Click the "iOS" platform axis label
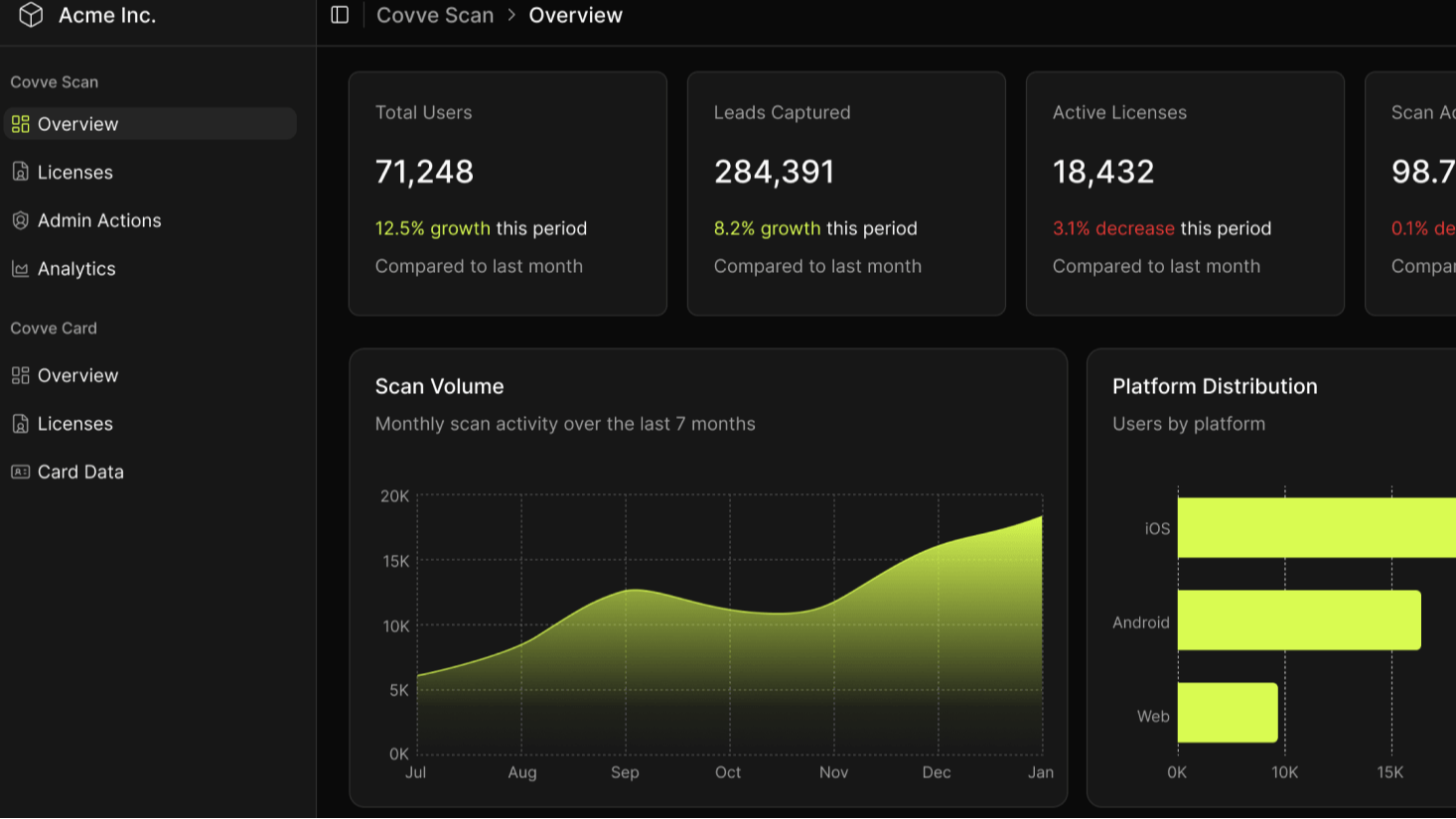Screen dimensions: 1456x819 [x=1158, y=529]
